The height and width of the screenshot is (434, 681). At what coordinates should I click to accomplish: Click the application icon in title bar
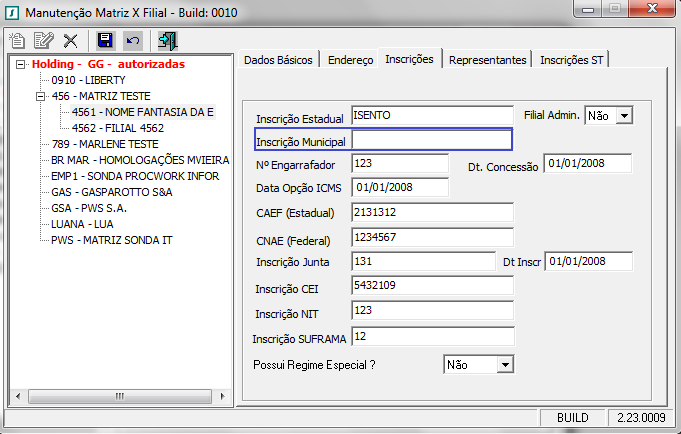coord(11,13)
